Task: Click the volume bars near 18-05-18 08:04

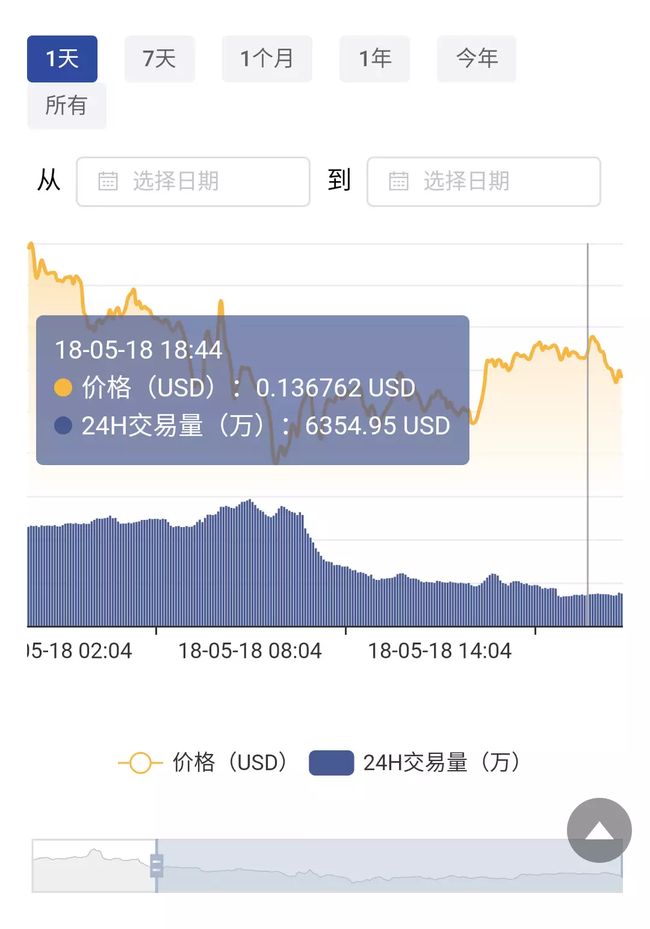Action: [250, 563]
